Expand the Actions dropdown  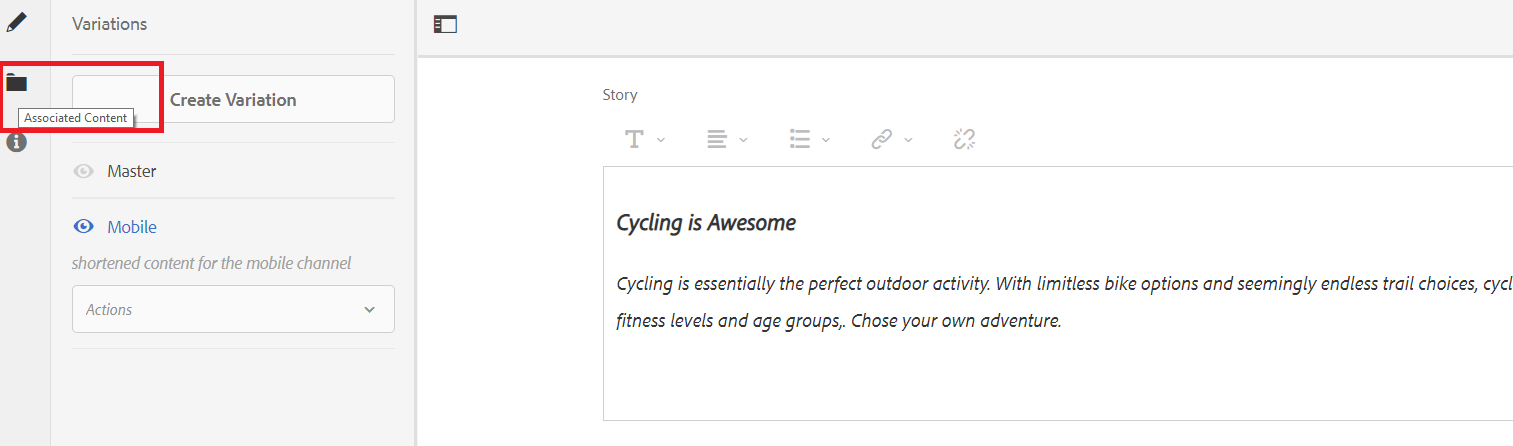coord(233,309)
